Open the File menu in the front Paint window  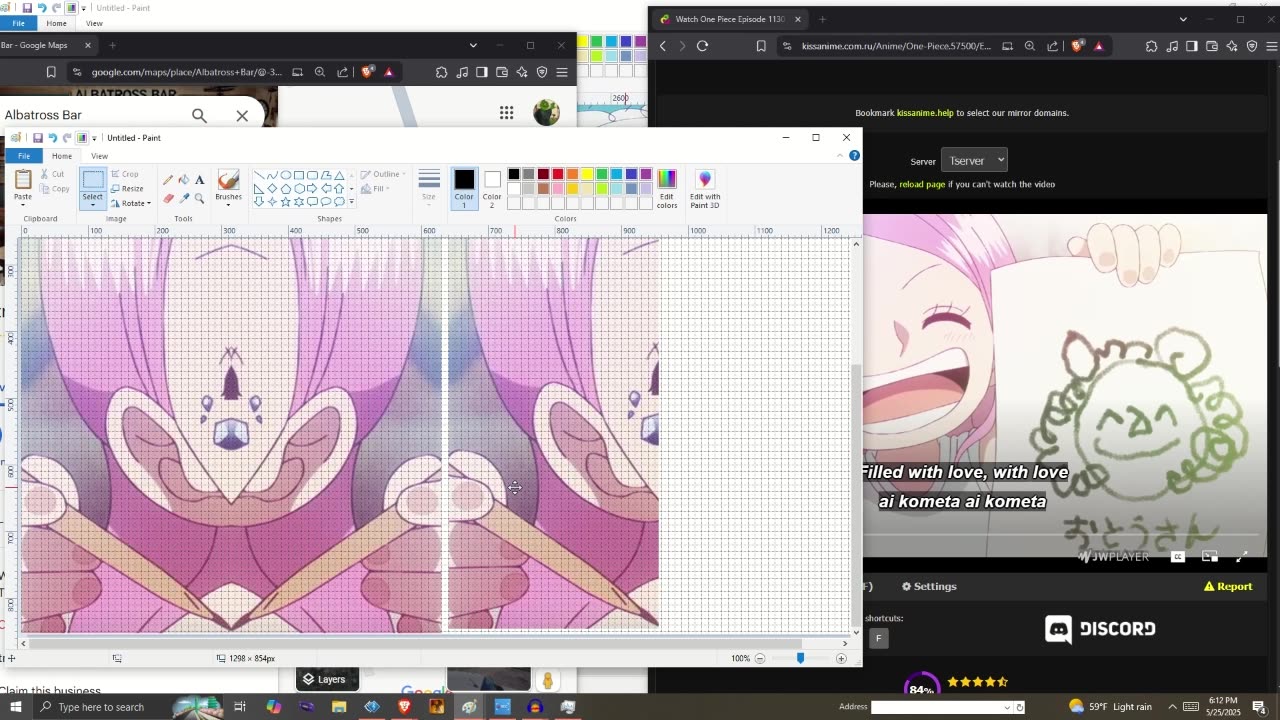pos(23,156)
